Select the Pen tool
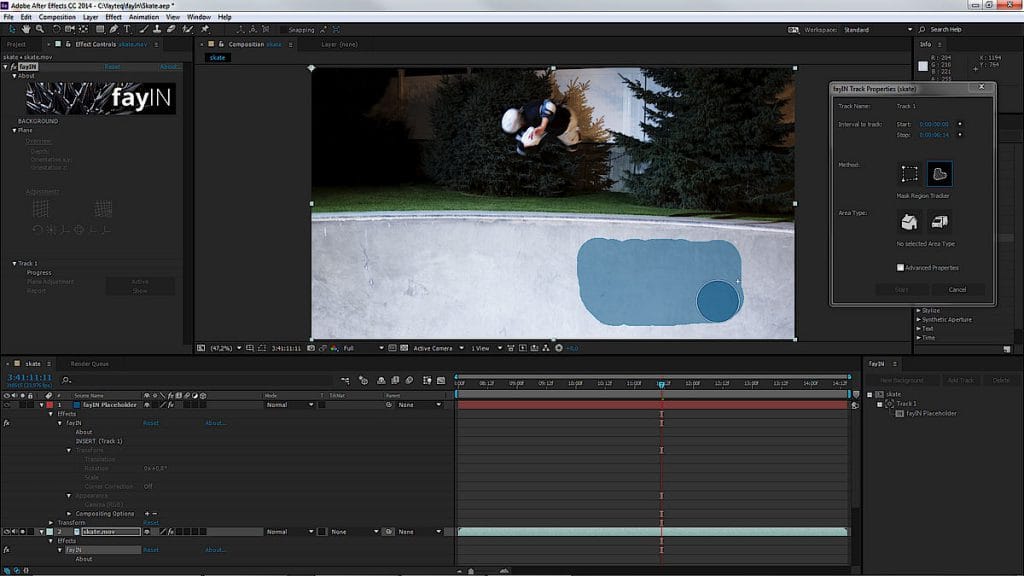Viewport: 1024px width, 576px height. pos(113,30)
